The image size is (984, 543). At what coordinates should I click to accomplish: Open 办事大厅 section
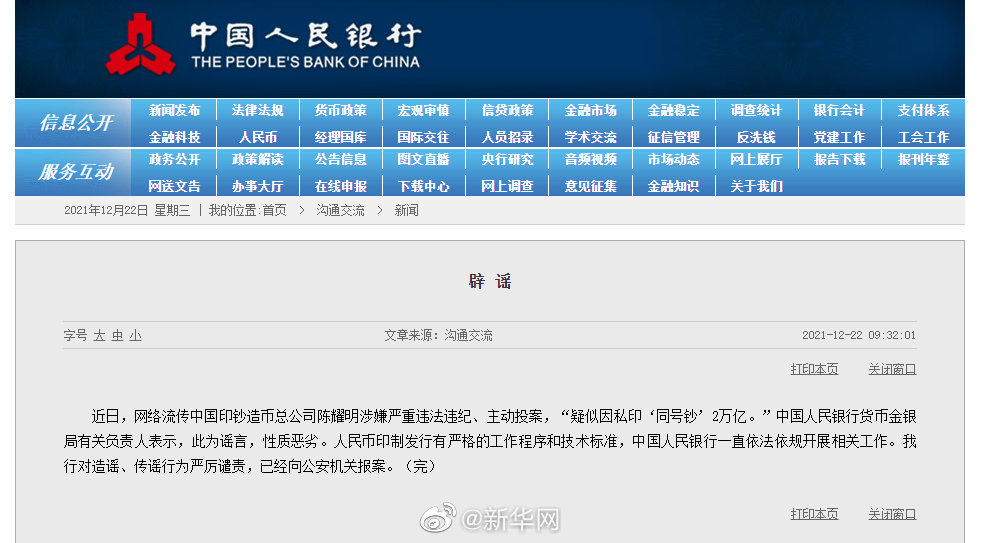257,186
